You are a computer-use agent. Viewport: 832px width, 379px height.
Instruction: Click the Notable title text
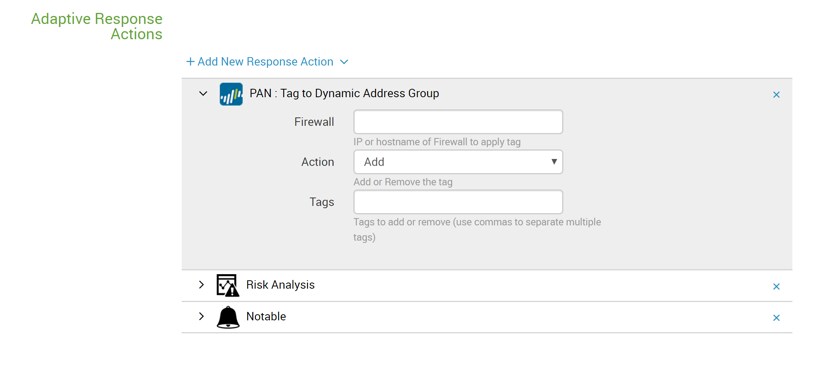266,316
